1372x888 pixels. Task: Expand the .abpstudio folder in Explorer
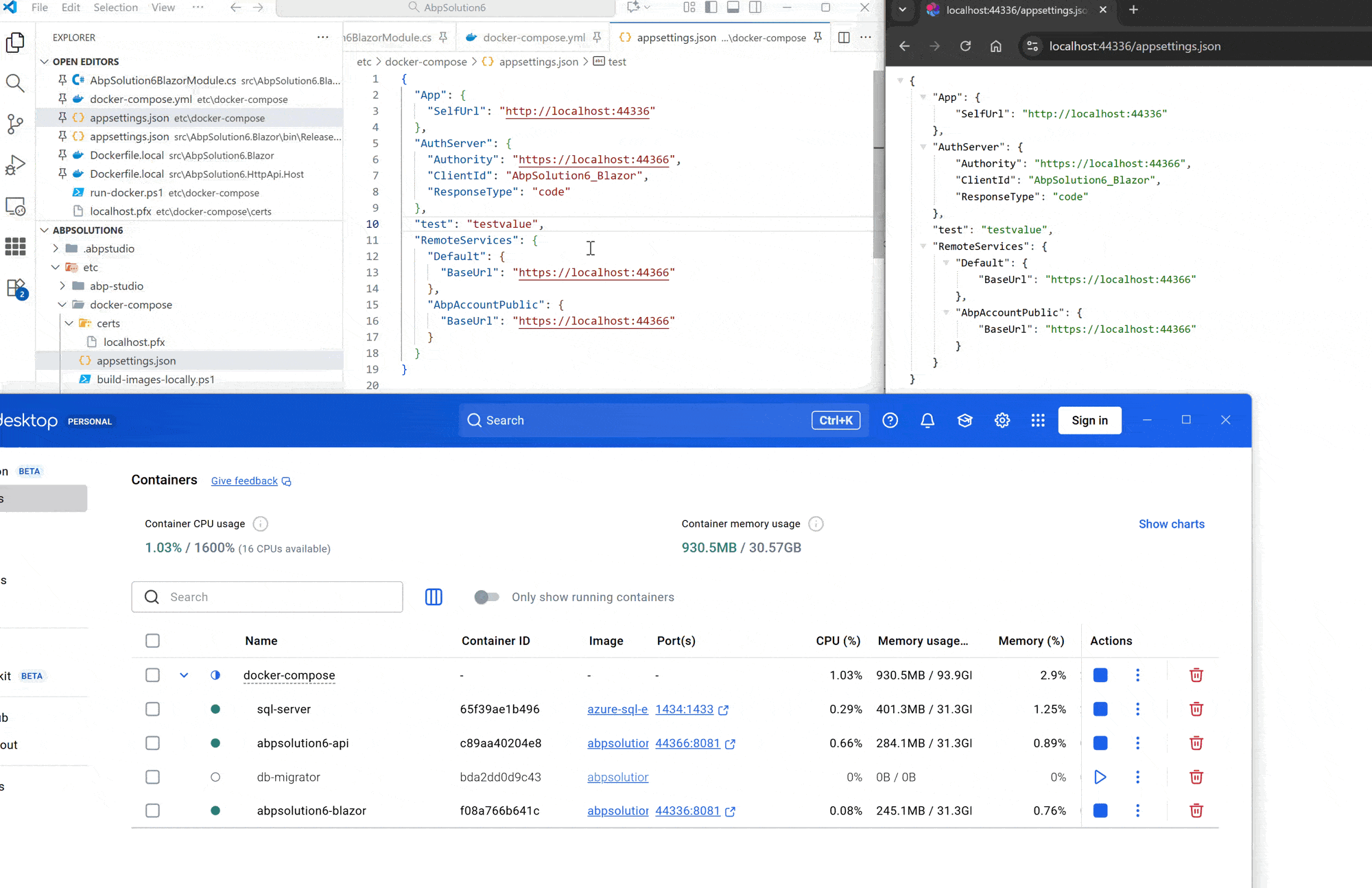56,248
